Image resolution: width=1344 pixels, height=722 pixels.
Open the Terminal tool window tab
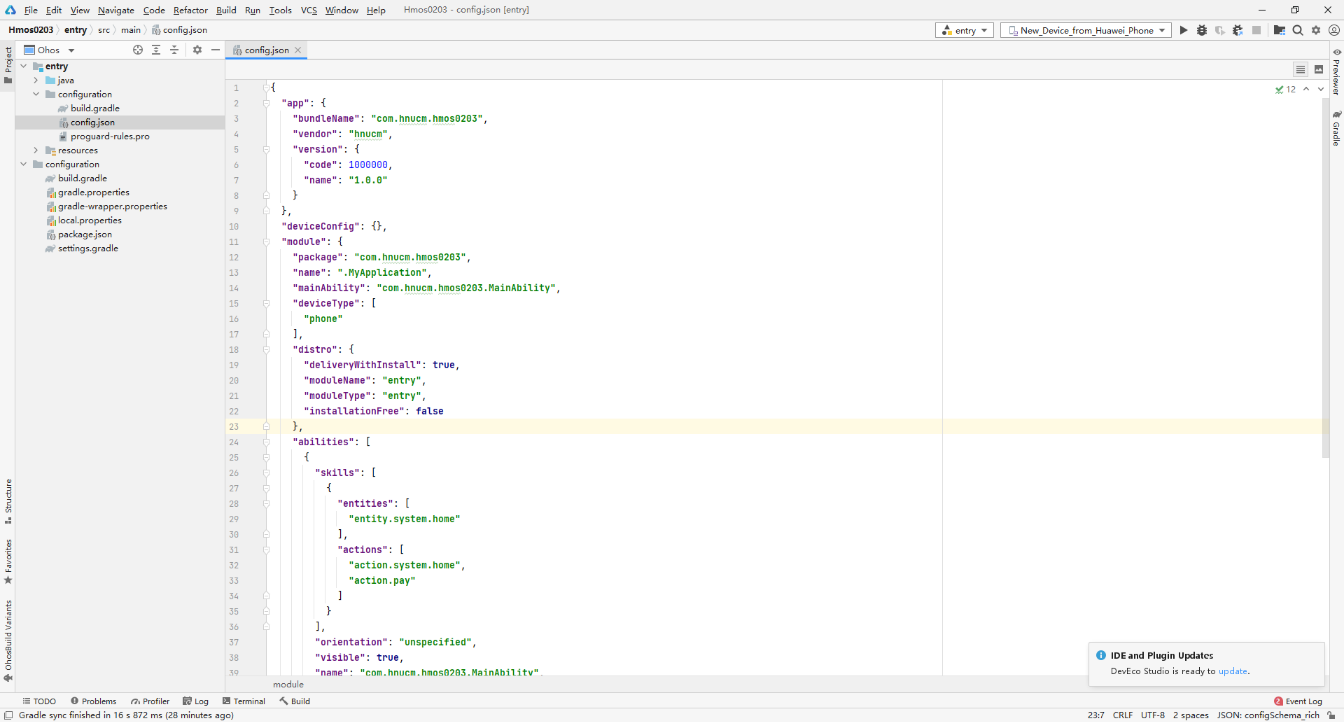243,701
